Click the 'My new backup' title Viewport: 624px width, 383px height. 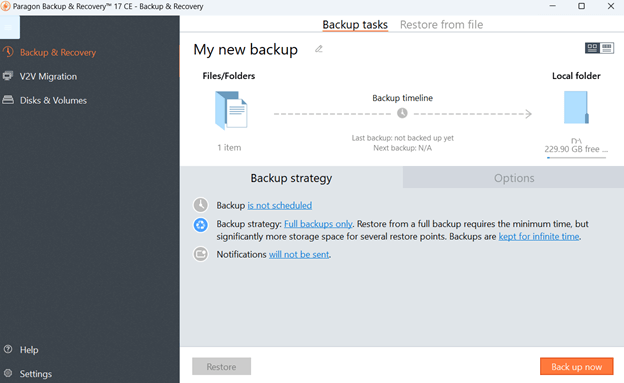point(246,50)
